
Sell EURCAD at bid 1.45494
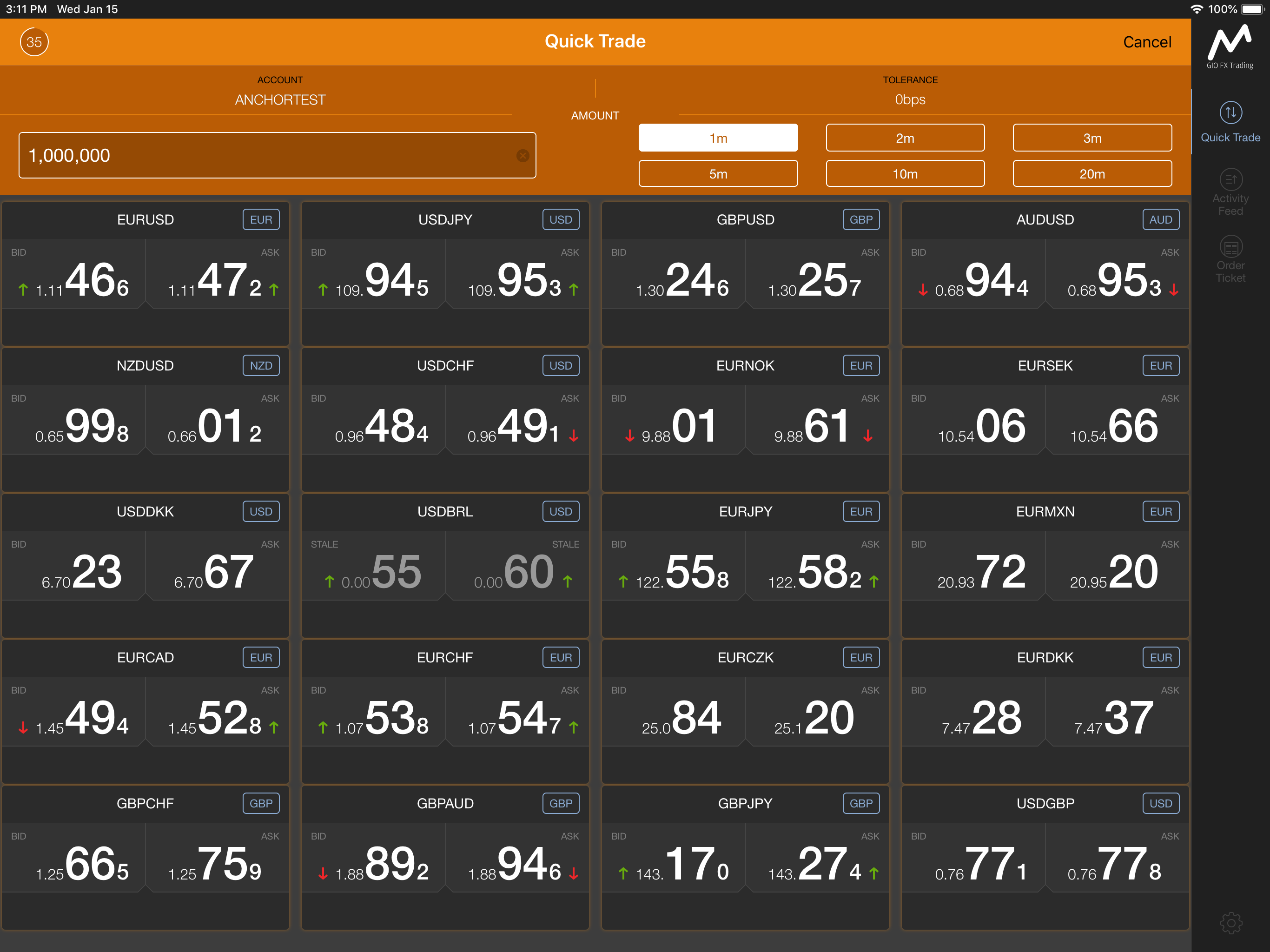coord(73,711)
